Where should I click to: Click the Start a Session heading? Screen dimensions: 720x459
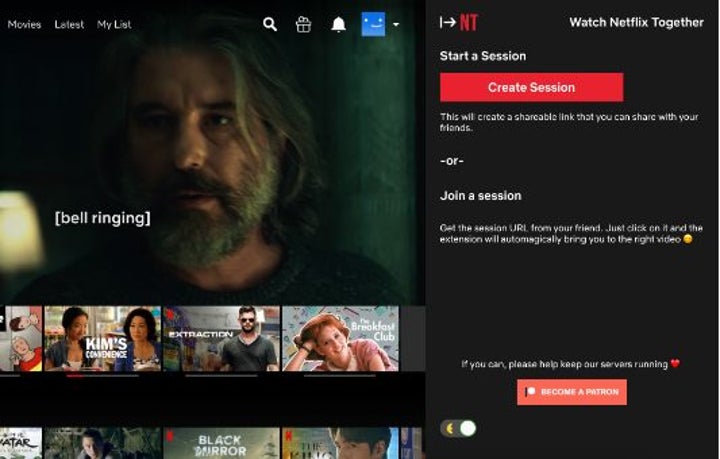point(483,56)
